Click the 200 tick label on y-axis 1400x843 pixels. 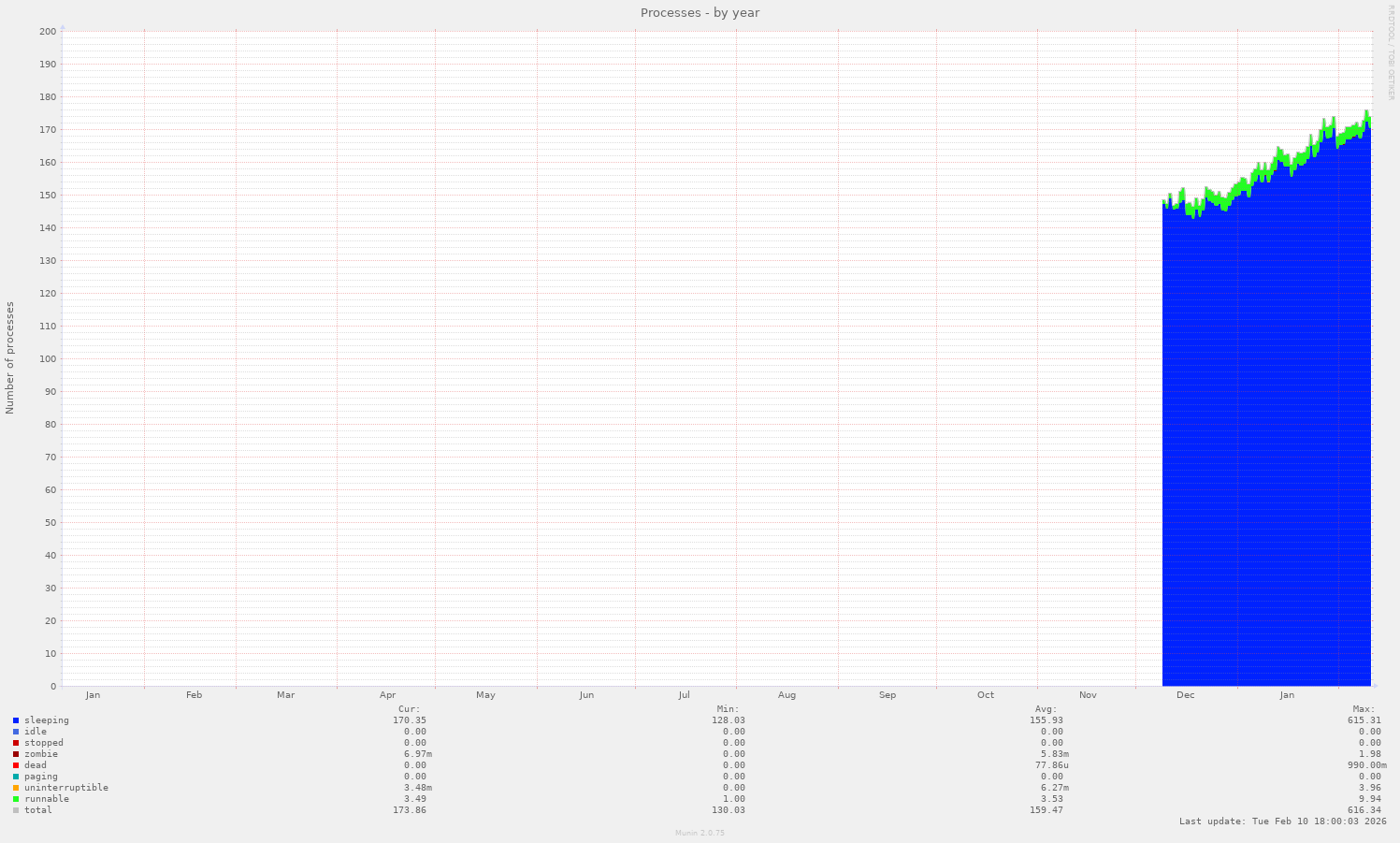(48, 32)
